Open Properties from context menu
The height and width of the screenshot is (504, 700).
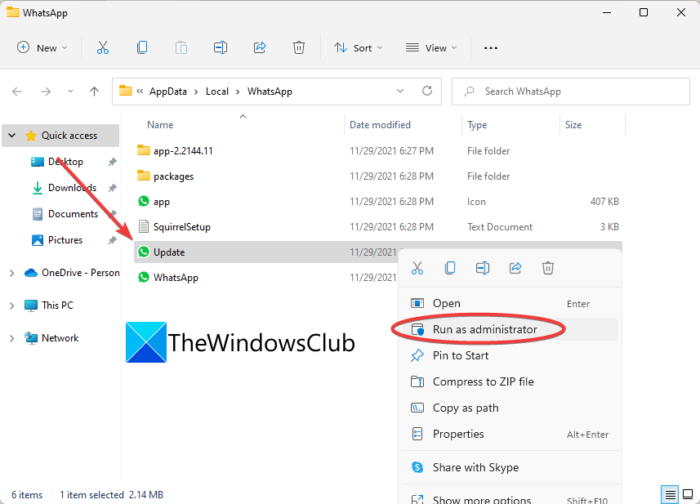(x=509, y=434)
